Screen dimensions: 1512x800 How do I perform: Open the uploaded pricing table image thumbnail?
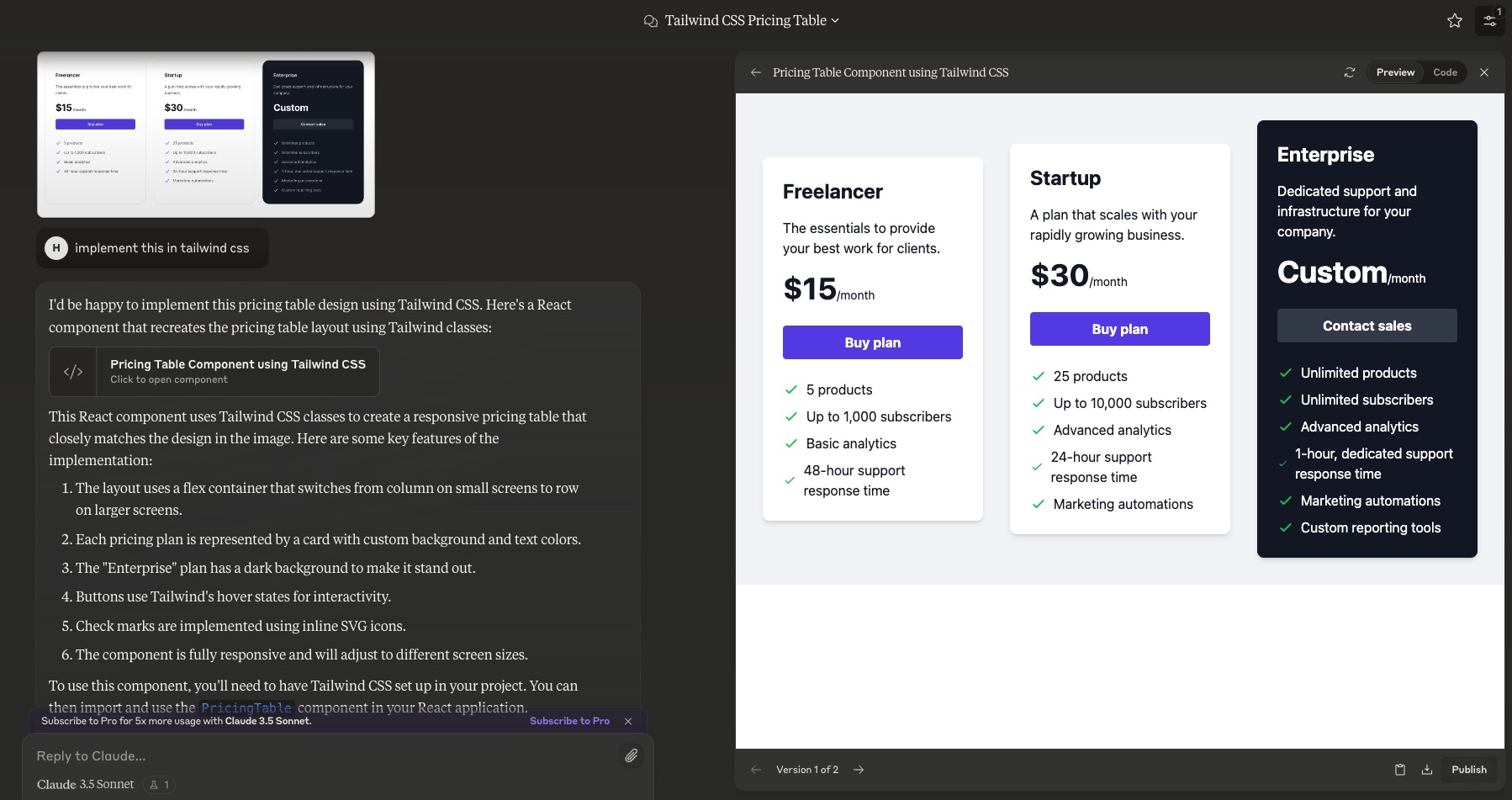[x=206, y=135]
